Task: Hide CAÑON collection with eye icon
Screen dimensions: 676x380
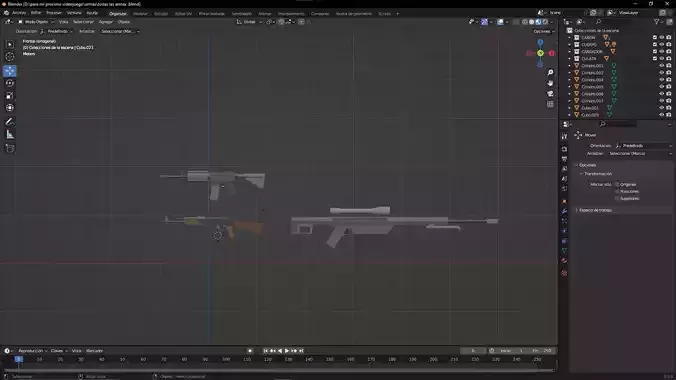Action: [x=662, y=38]
